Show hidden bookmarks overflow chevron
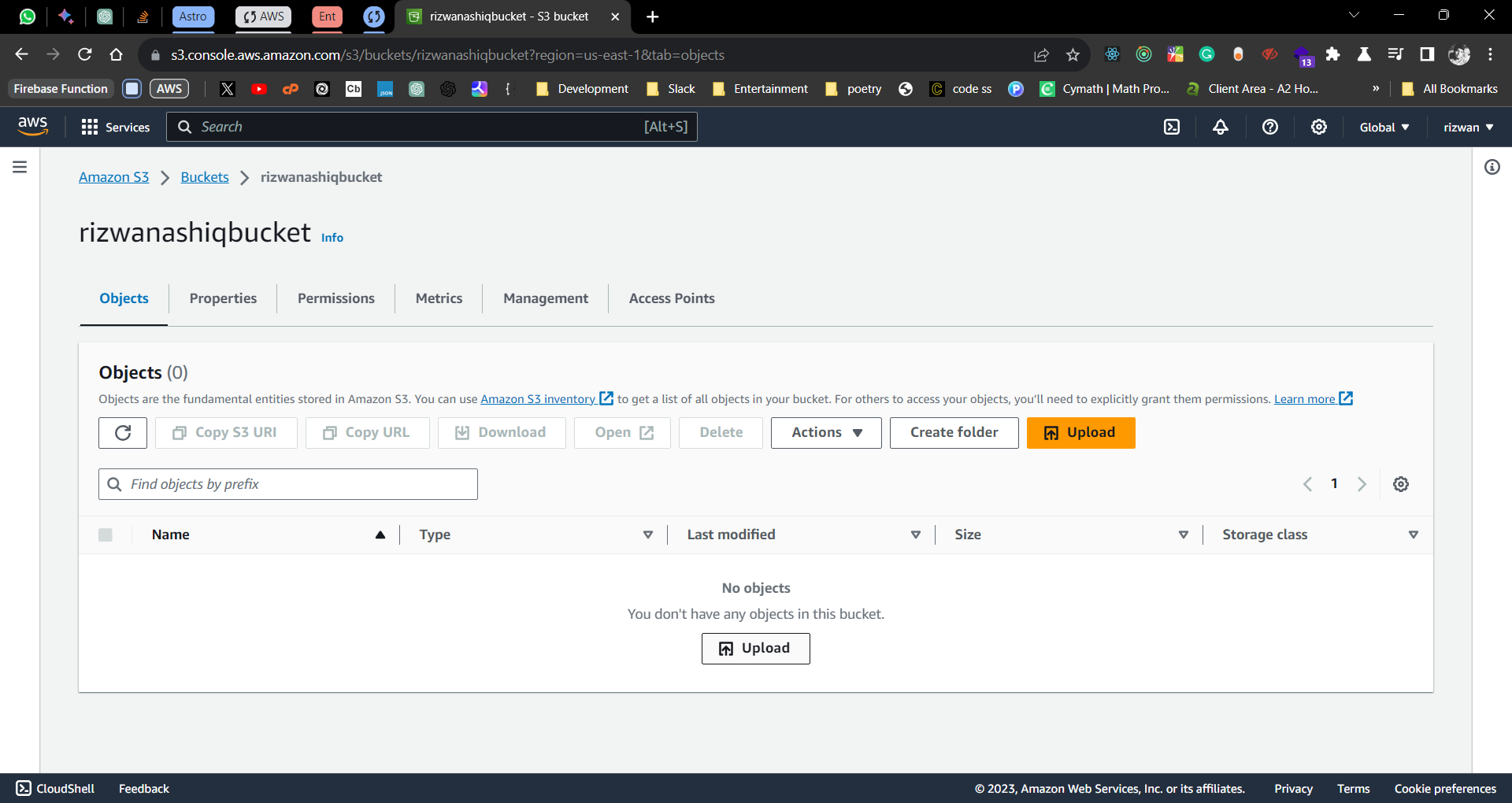This screenshot has height=803, width=1512. click(x=1376, y=89)
